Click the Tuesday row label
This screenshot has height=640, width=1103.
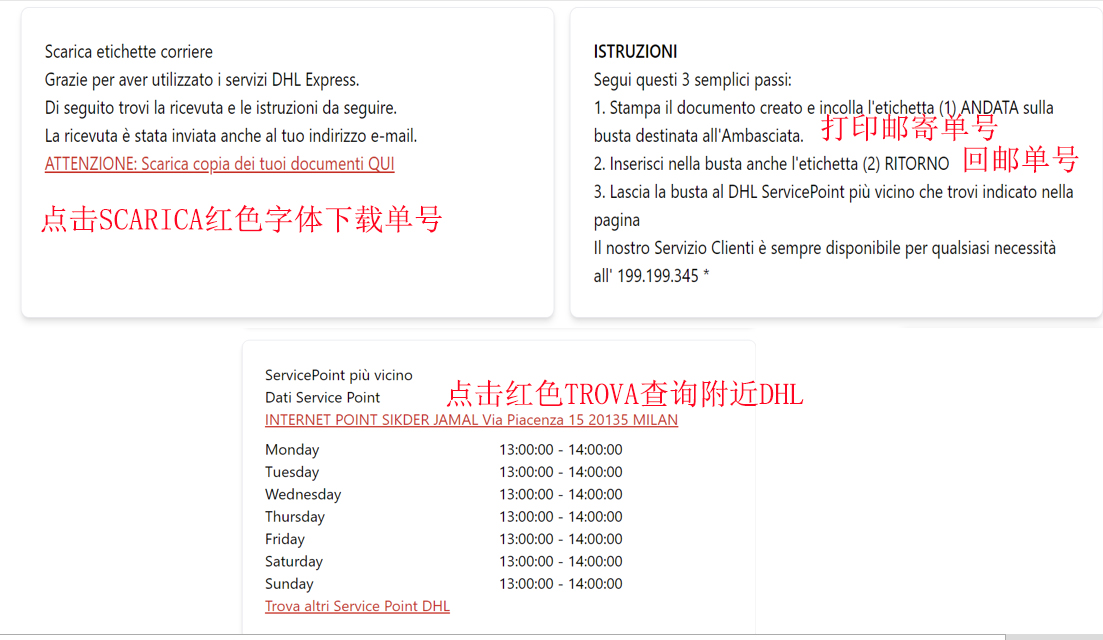pyautogui.click(x=292, y=472)
